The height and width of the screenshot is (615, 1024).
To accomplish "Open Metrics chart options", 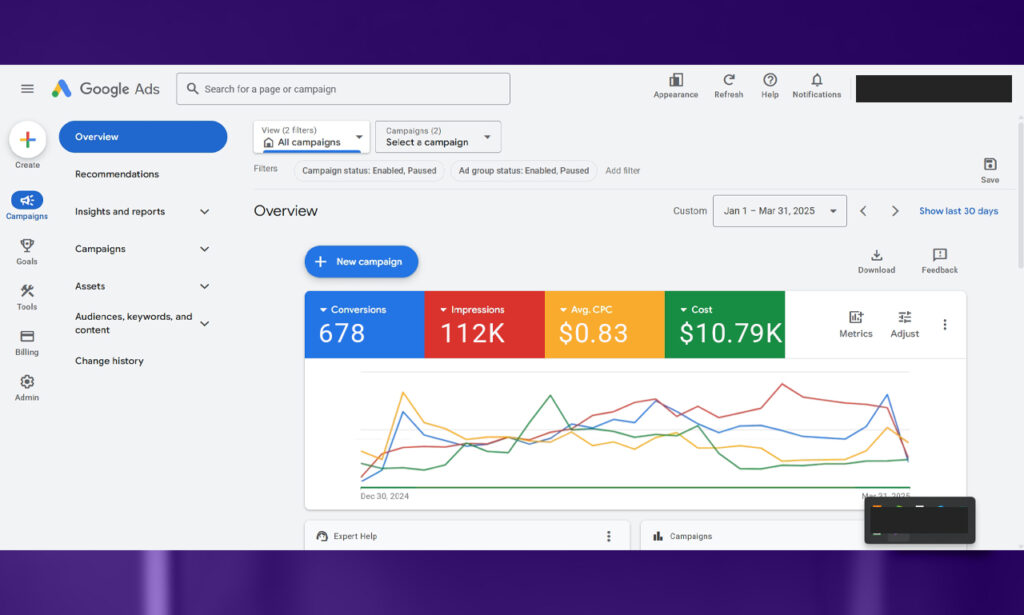I will tap(856, 324).
